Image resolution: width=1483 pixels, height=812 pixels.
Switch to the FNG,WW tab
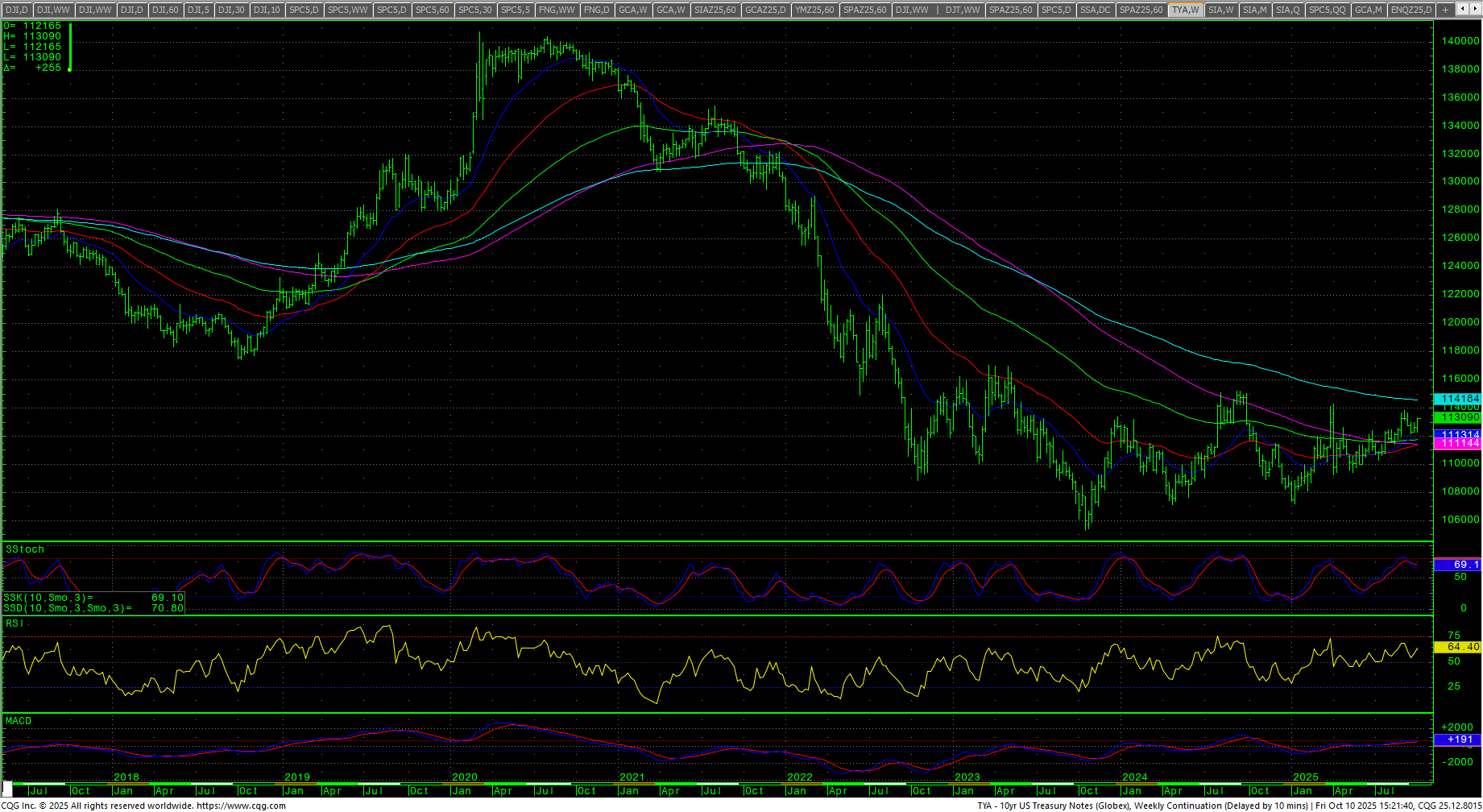pyautogui.click(x=557, y=10)
